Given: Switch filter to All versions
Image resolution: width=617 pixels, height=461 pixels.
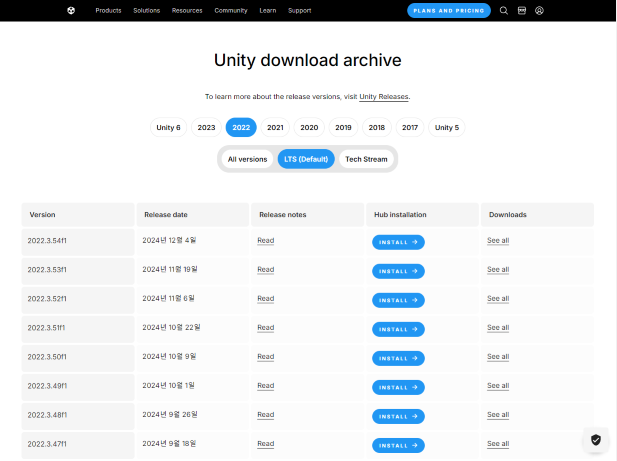Looking at the screenshot, I should (x=248, y=159).
